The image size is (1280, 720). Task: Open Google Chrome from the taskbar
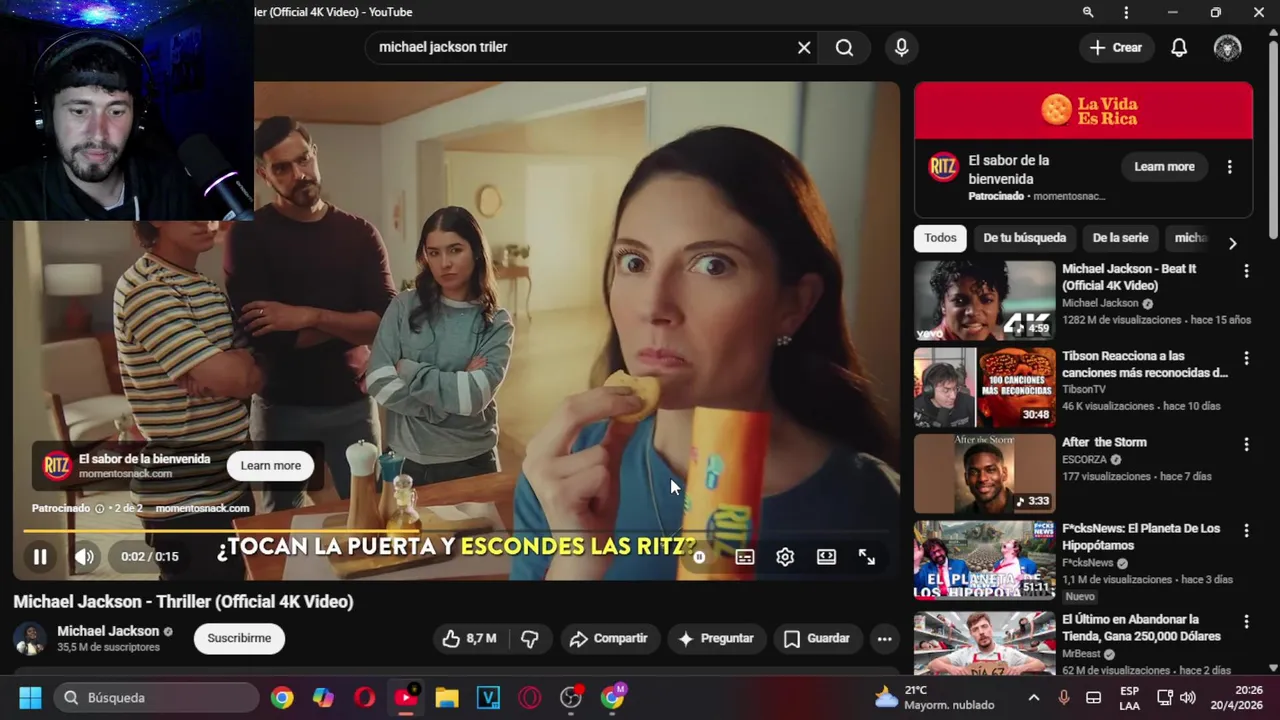tap(282, 697)
